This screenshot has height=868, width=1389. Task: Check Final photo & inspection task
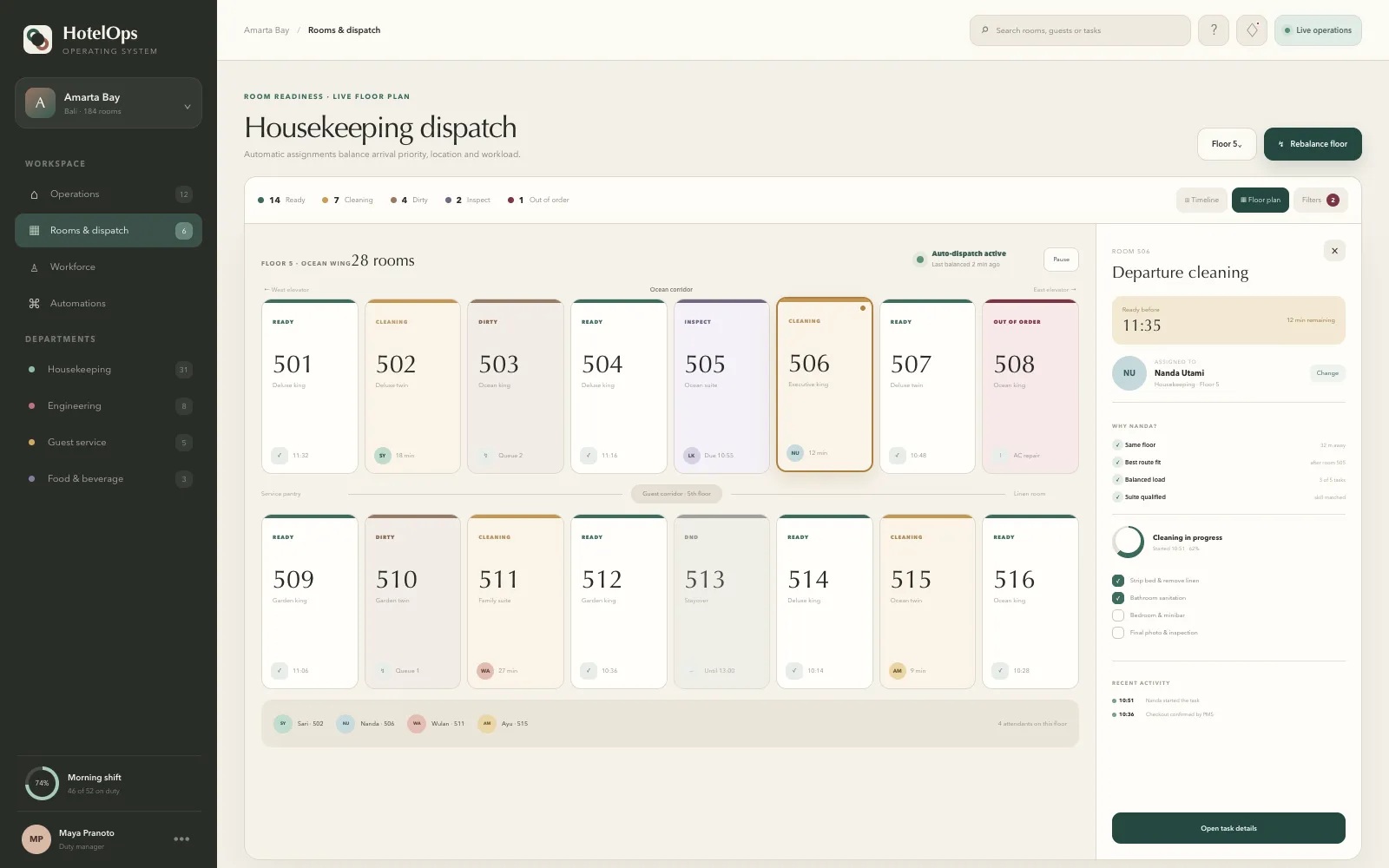coord(1118,633)
